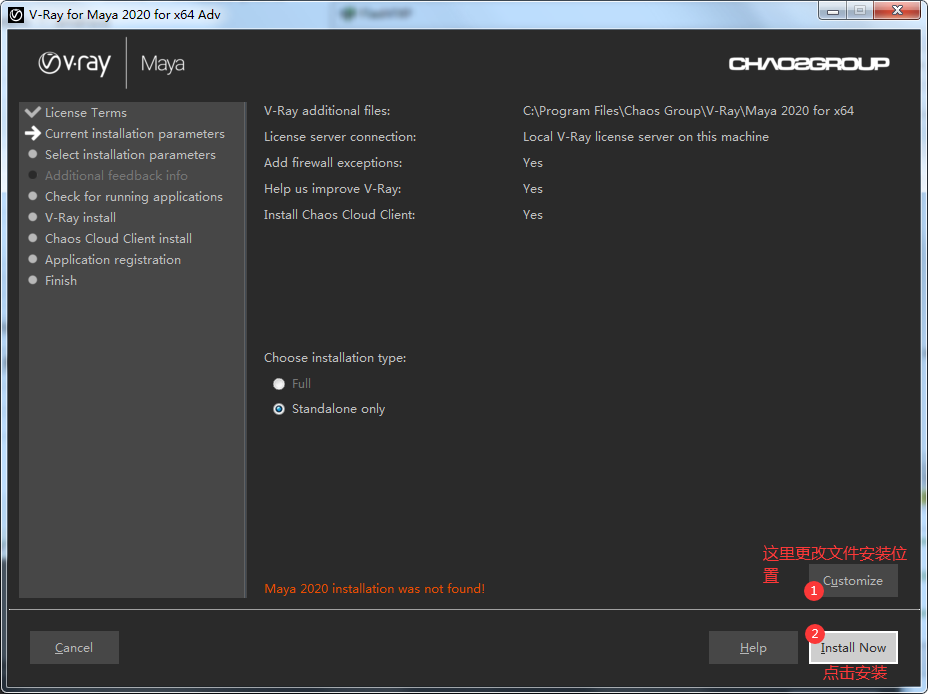Select Chaos Cloud Client install step
The image size is (928, 694).
[118, 238]
